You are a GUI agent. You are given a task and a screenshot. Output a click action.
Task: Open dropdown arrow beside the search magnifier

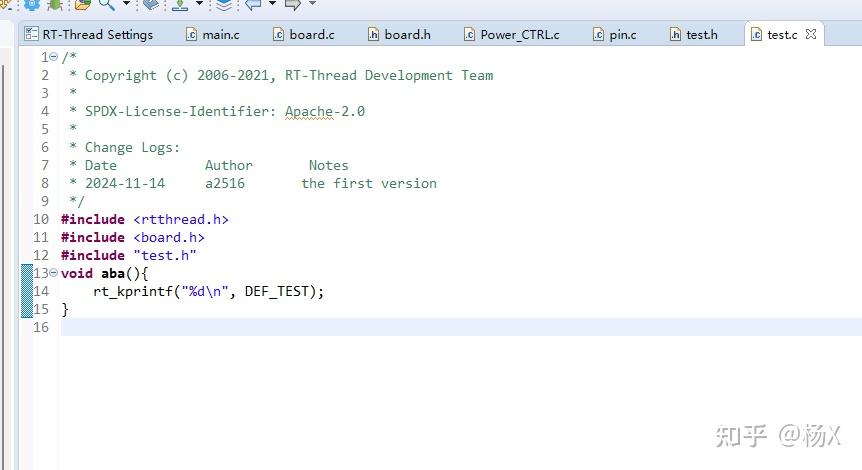click(x=126, y=4)
